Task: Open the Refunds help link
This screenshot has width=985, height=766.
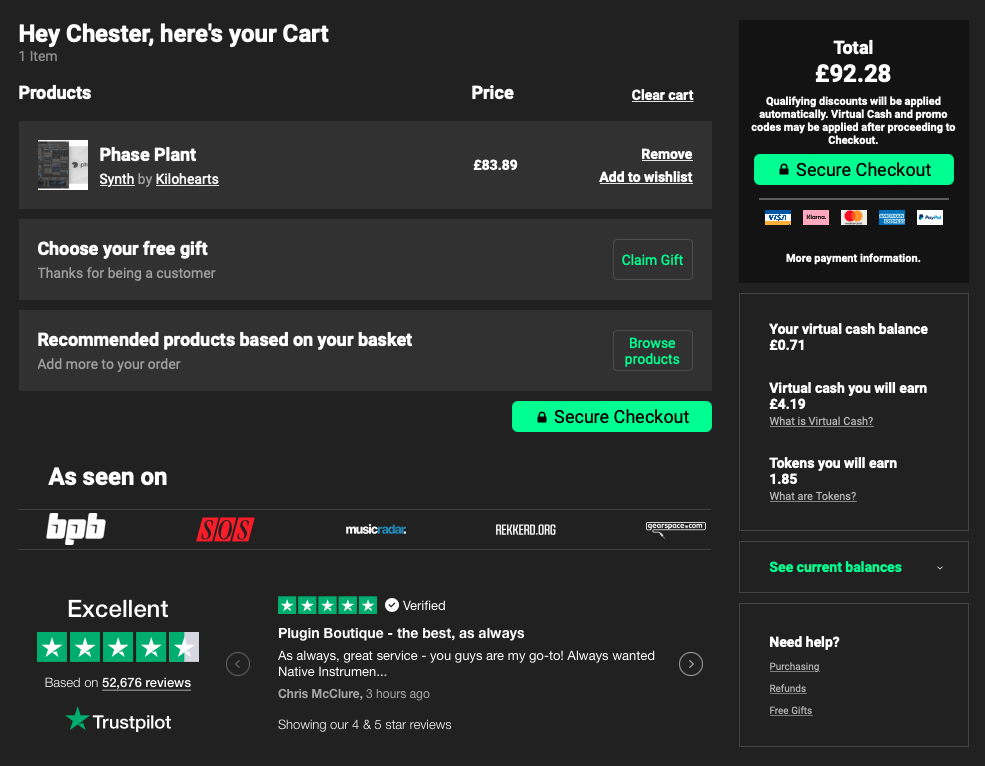Action: [788, 688]
